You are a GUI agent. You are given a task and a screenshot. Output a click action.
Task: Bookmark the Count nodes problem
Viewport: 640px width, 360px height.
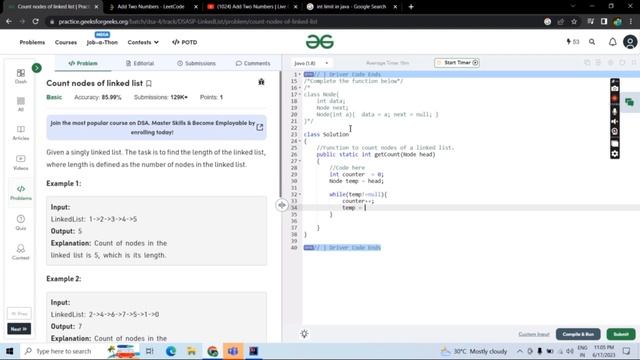click(149, 83)
